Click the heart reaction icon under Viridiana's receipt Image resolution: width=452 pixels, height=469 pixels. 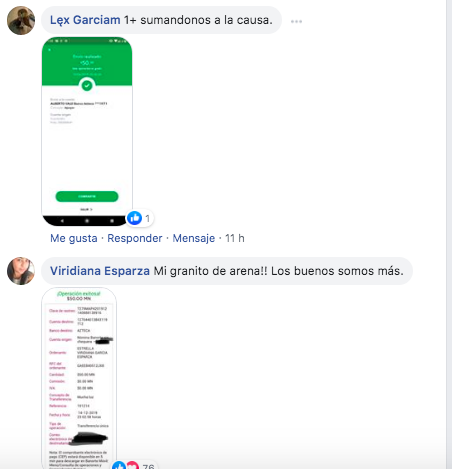[x=132, y=465]
